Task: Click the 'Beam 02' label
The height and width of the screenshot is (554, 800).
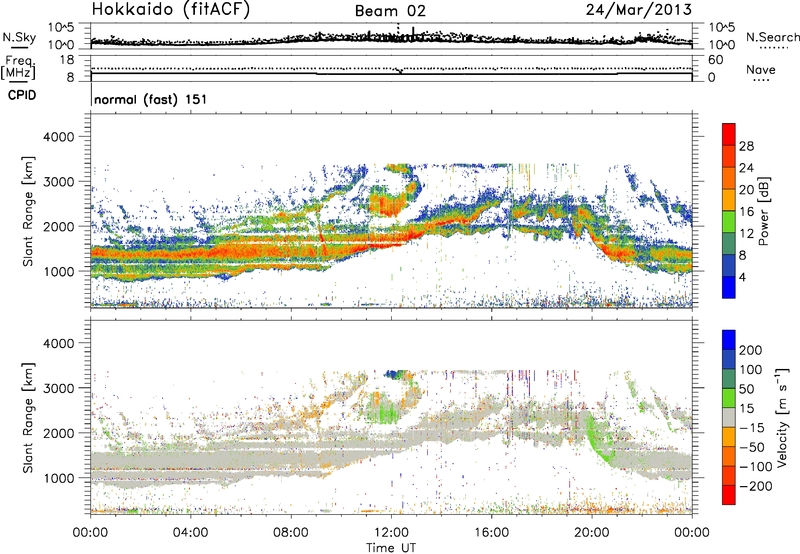Action: coord(390,11)
